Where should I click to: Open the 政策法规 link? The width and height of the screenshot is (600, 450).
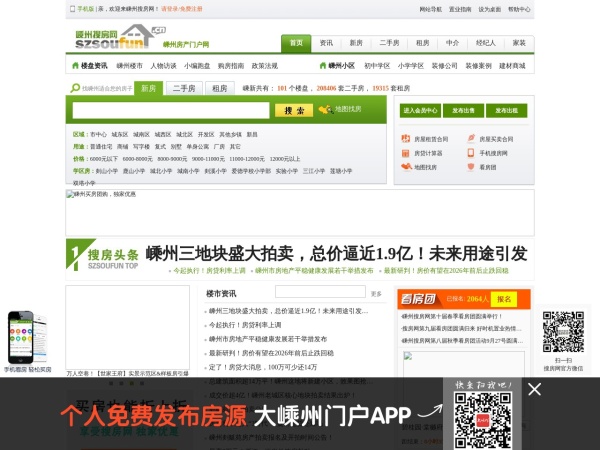[264, 66]
